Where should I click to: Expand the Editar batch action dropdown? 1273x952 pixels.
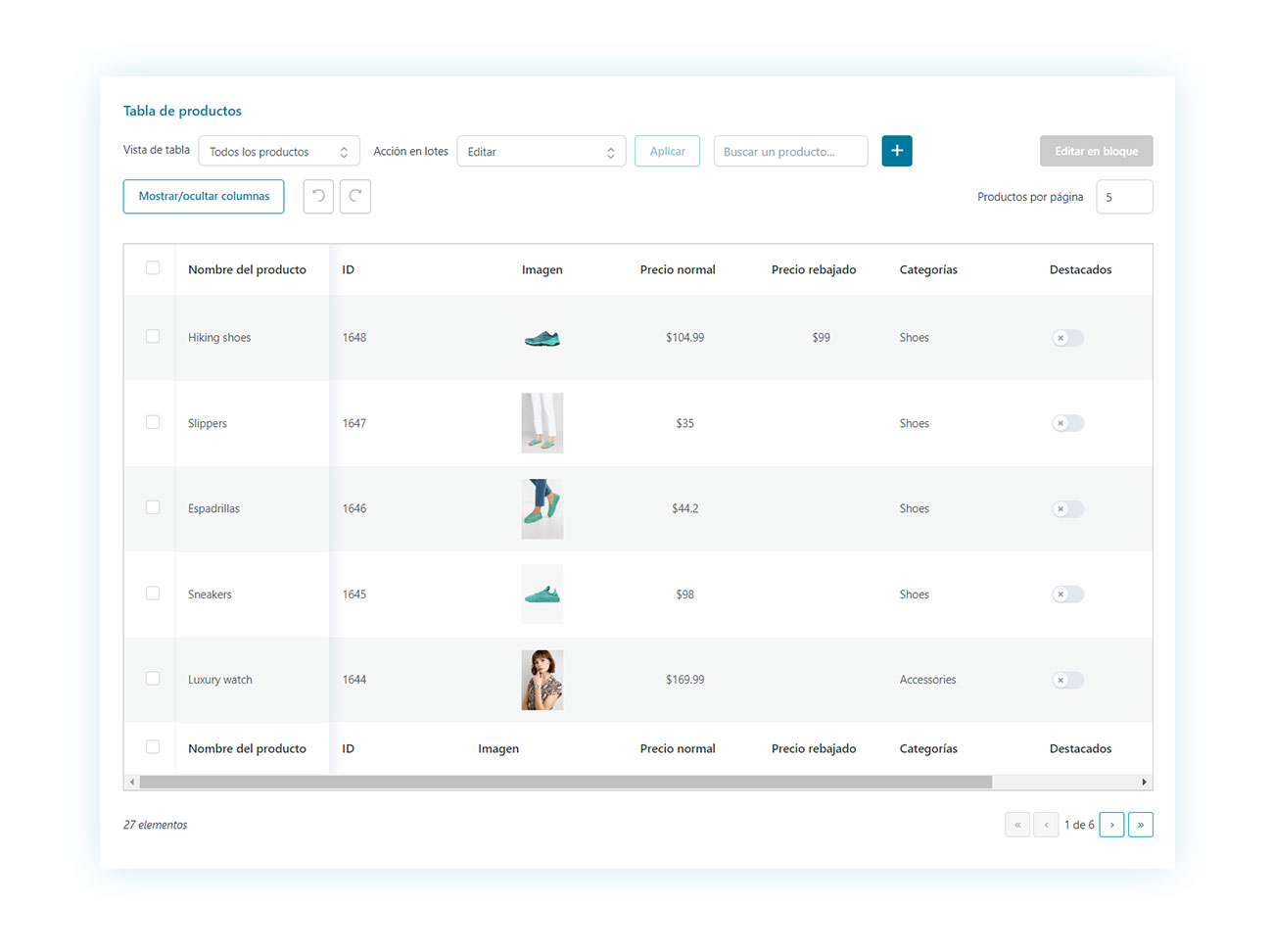[541, 152]
